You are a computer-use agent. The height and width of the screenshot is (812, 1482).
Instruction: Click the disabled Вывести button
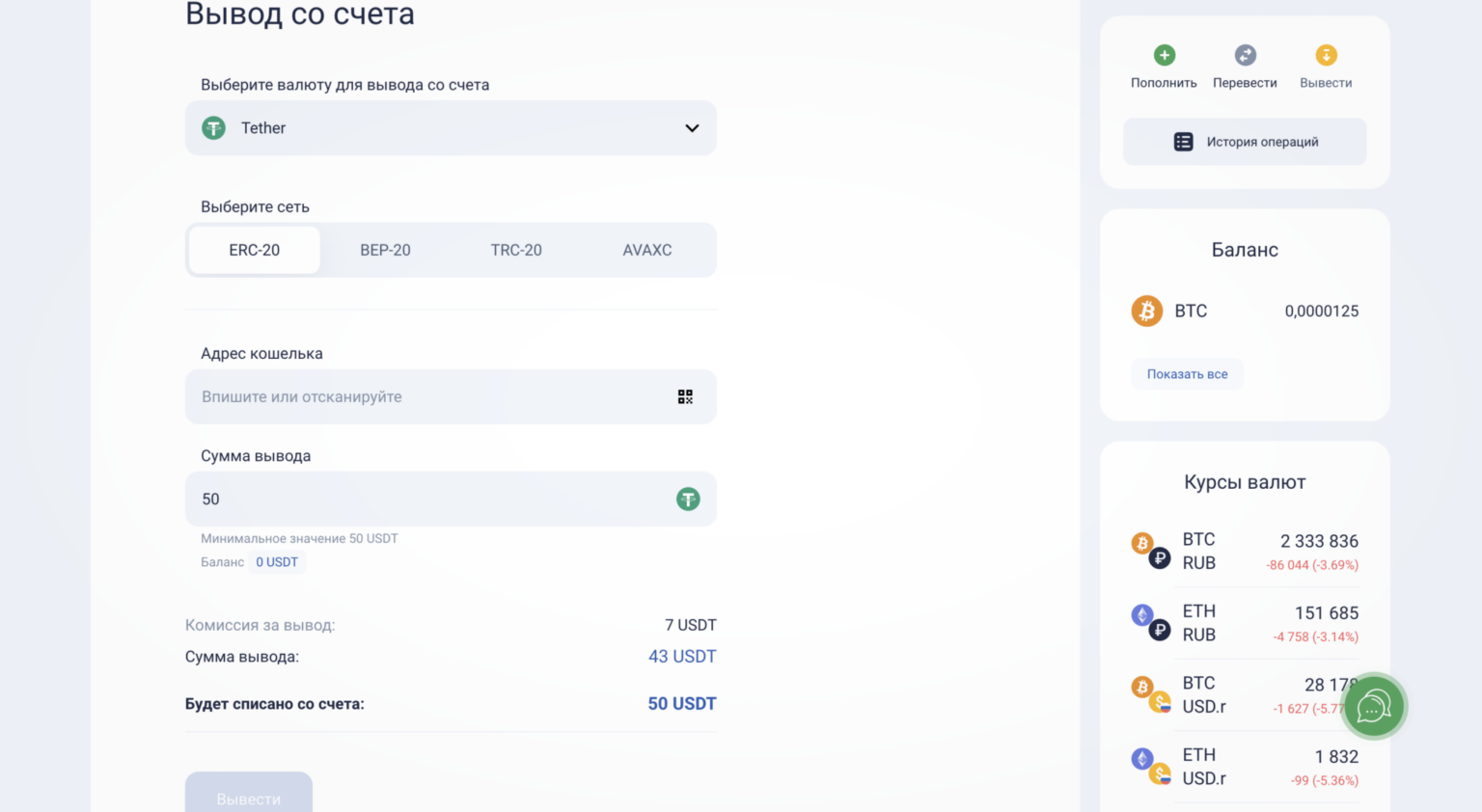pos(248,798)
